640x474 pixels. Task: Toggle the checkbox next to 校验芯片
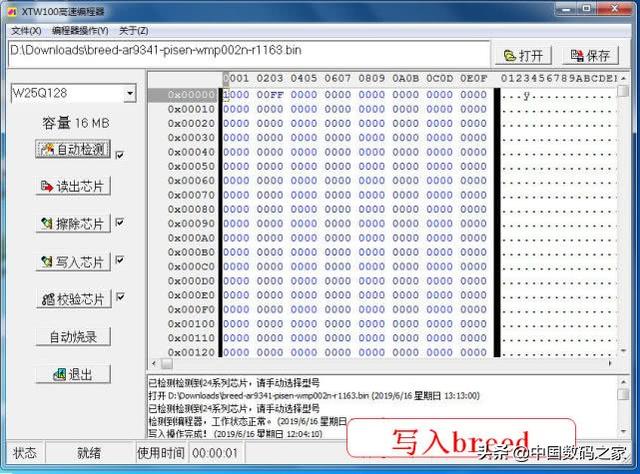[120, 297]
